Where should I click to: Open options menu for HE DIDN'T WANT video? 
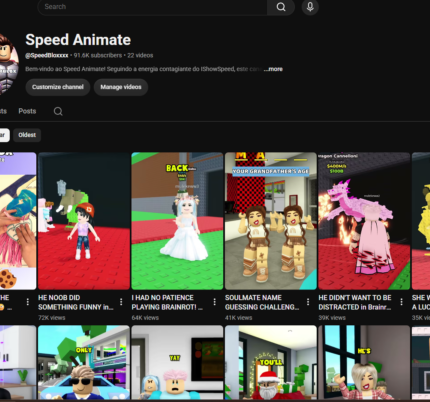(x=401, y=302)
